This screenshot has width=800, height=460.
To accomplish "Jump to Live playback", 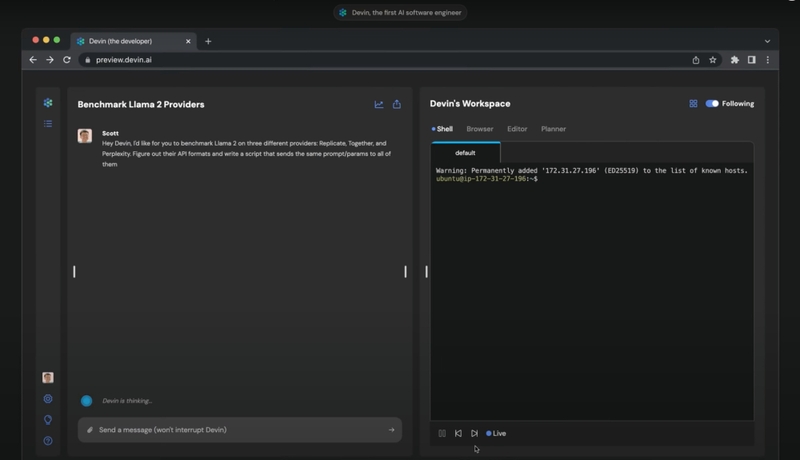I will (496, 433).
